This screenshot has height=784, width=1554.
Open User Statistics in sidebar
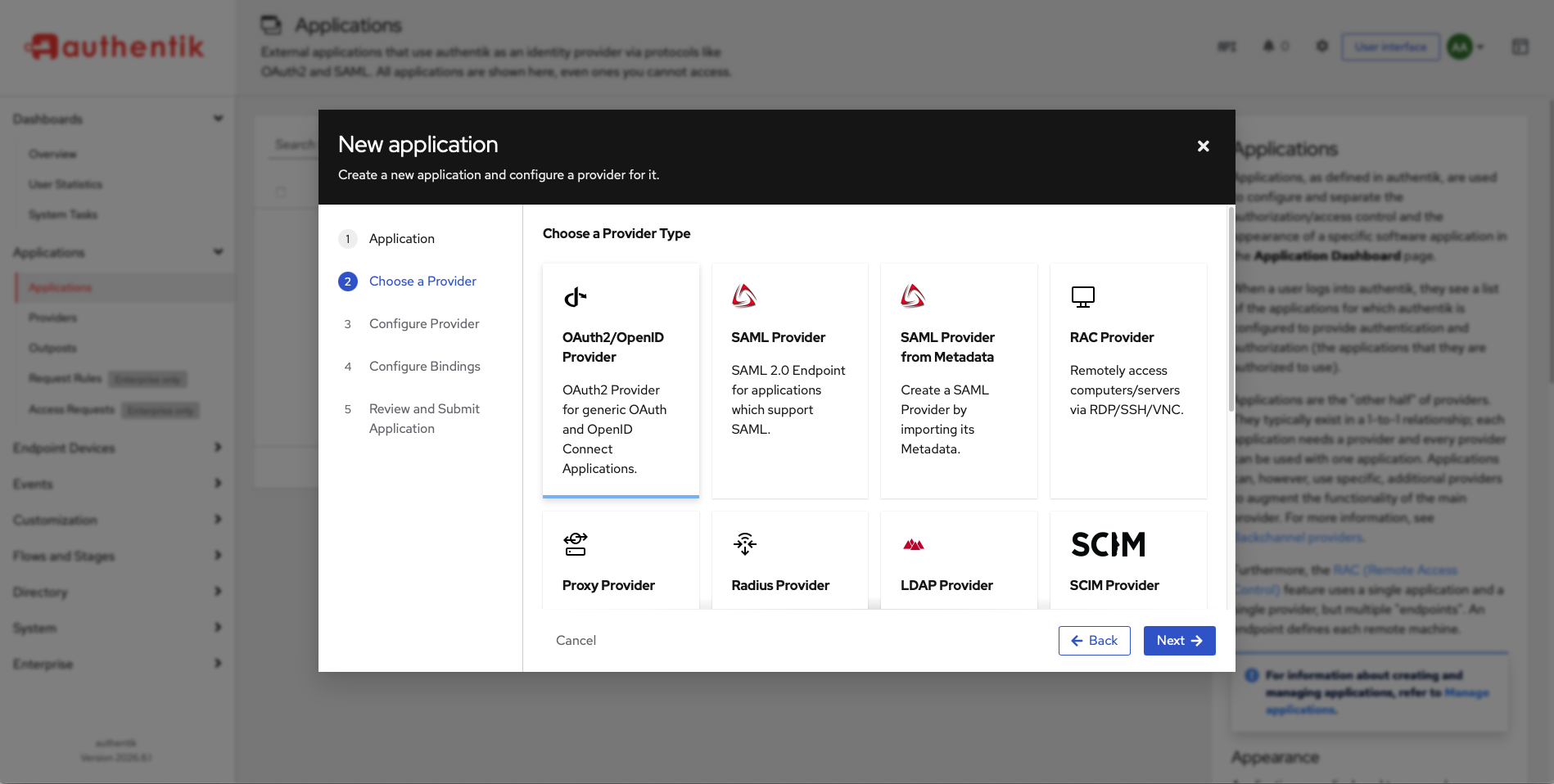pyautogui.click(x=66, y=184)
